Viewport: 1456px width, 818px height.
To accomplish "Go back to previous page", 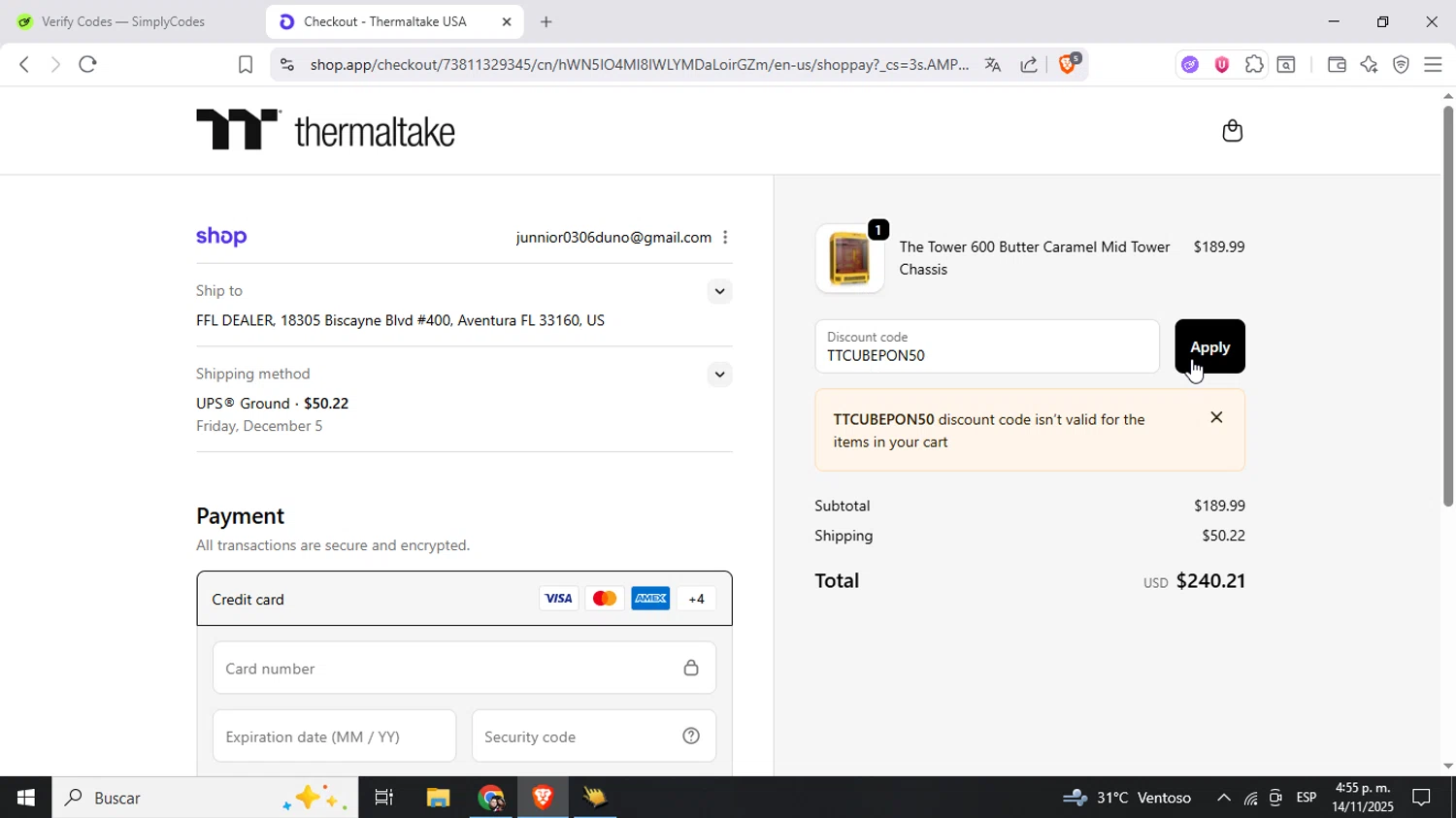I will tap(24, 65).
